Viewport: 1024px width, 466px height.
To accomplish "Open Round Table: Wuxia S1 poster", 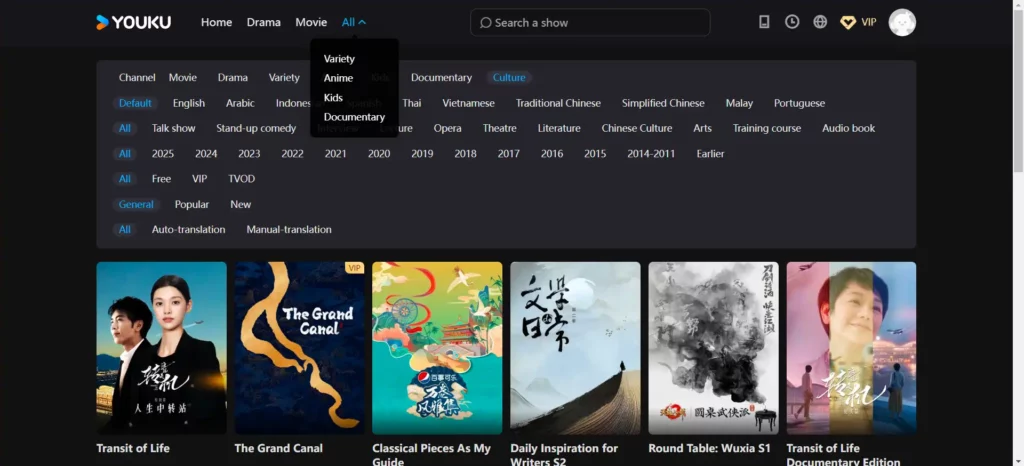I will 714,348.
